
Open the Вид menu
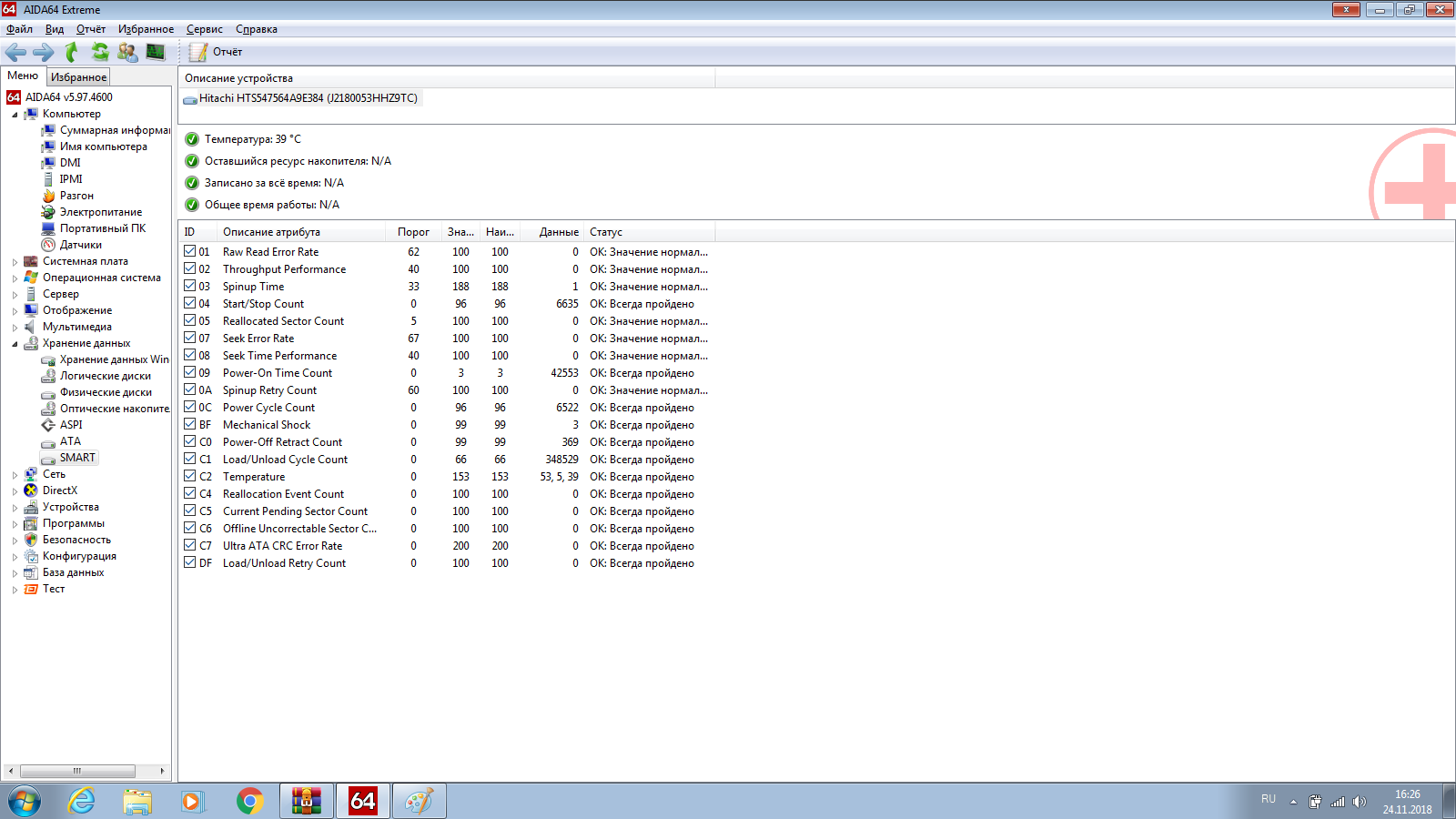coord(55,29)
